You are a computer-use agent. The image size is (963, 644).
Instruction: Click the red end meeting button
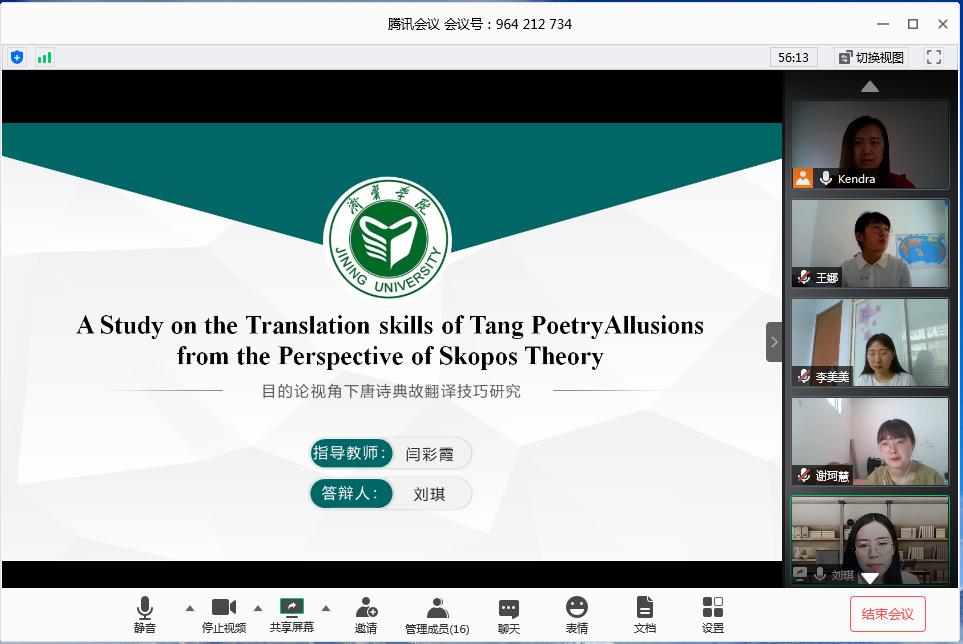(x=888, y=614)
